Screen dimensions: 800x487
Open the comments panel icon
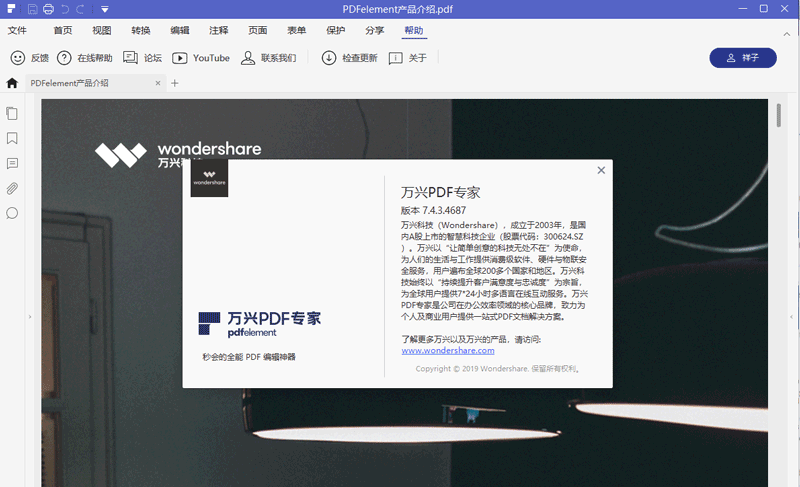tap(12, 163)
